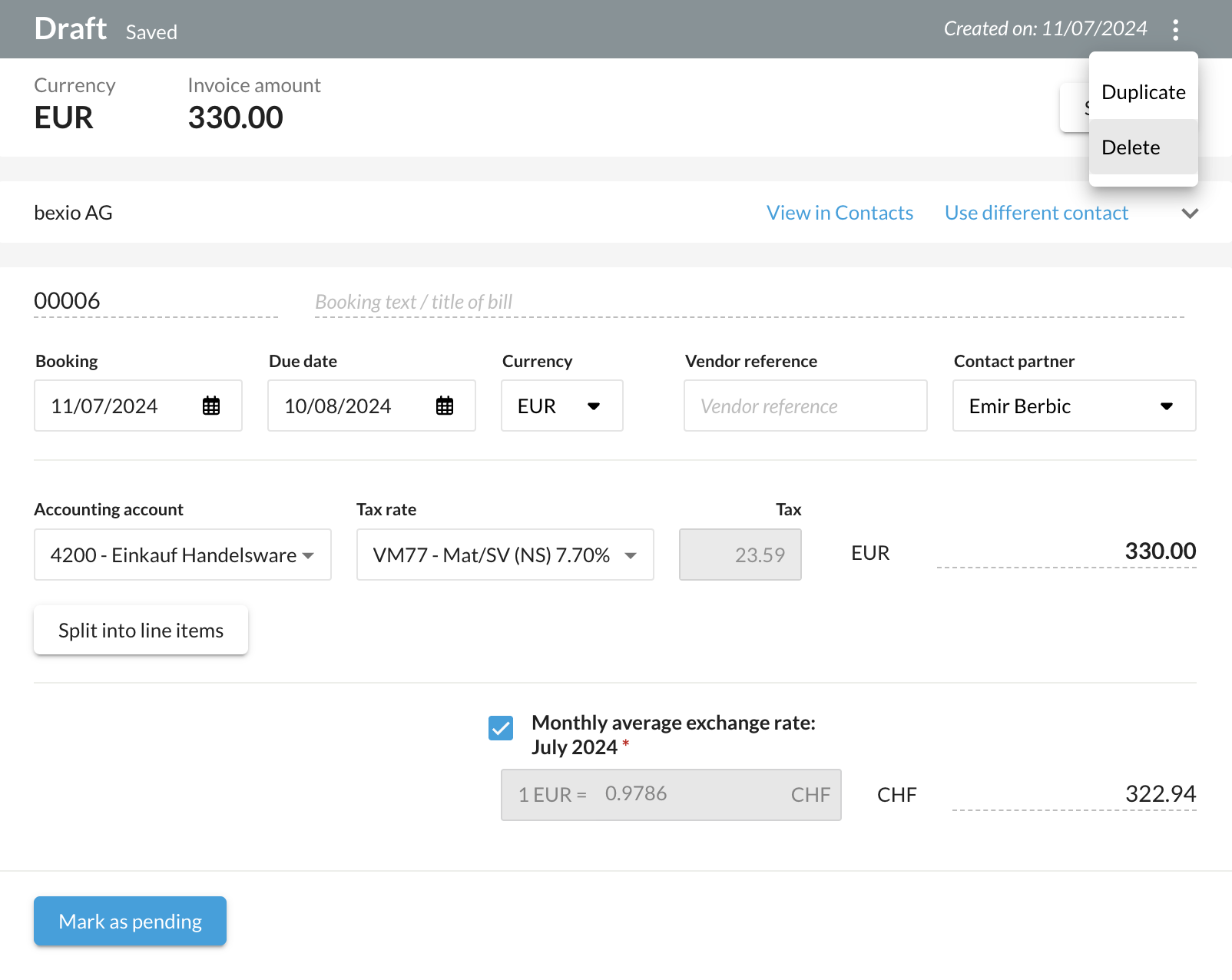Click the EUR amount 330.00 field
This screenshot has width=1232, height=980.
(x=1067, y=551)
